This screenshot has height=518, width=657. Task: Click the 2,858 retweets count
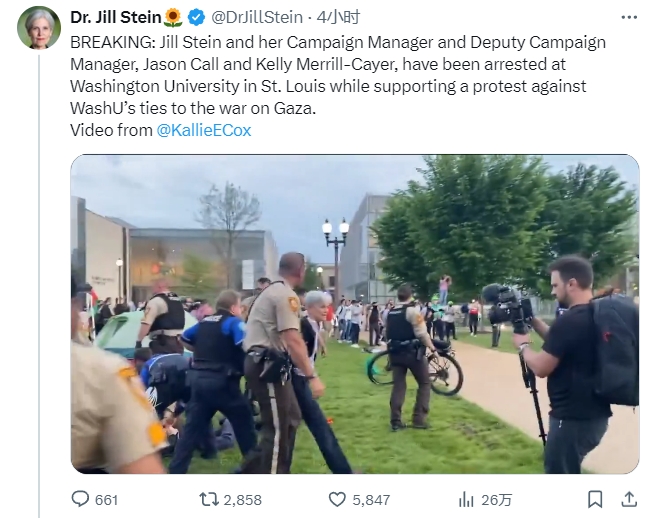[x=243, y=500]
